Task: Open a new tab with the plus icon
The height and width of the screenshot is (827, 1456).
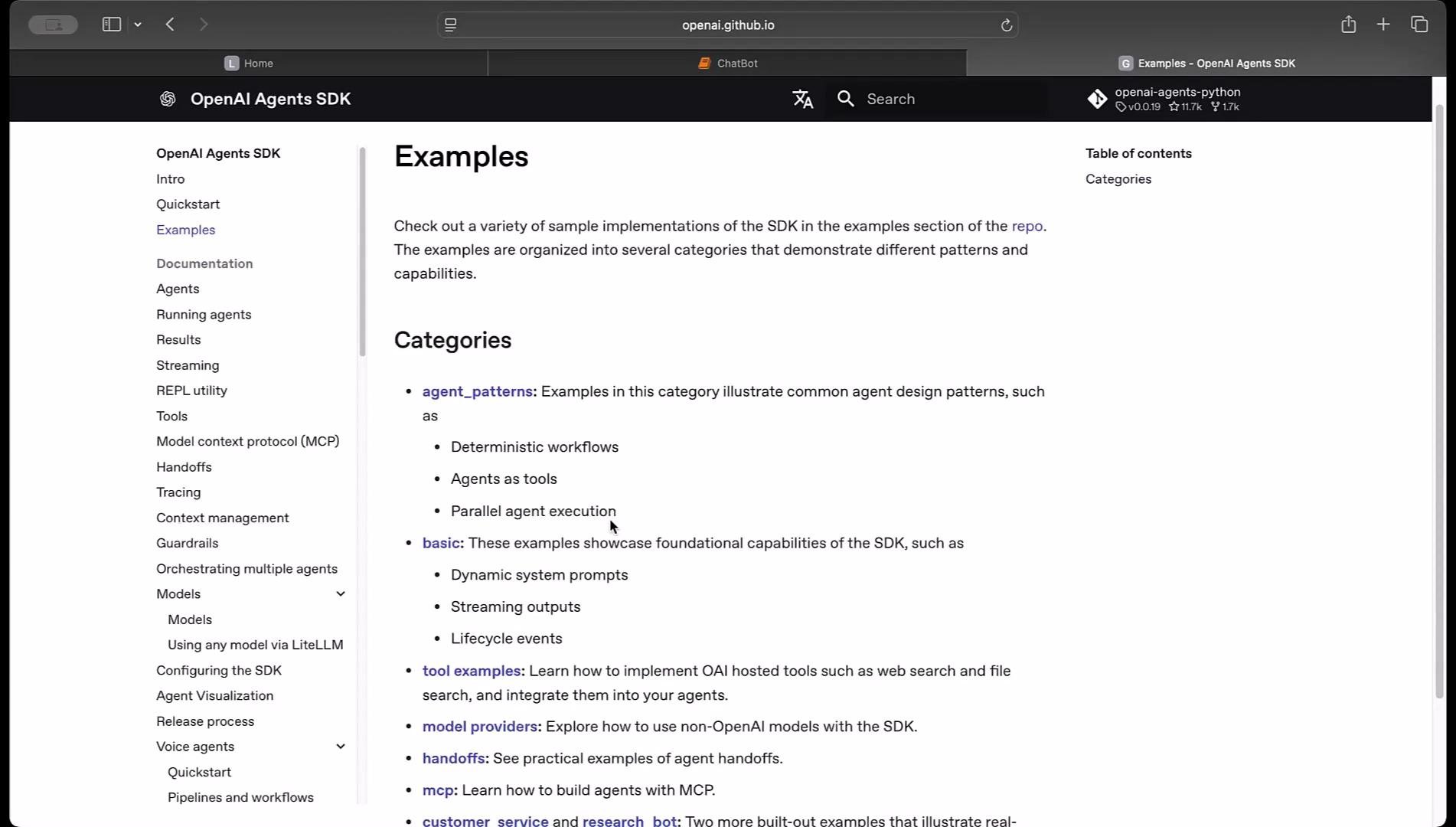Action: click(x=1383, y=25)
